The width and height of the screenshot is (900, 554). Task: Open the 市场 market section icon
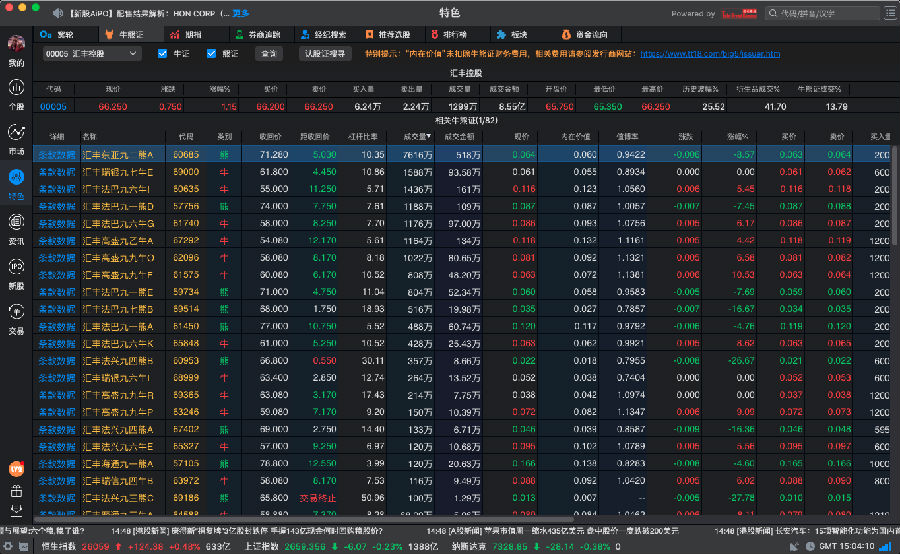[x=16, y=133]
